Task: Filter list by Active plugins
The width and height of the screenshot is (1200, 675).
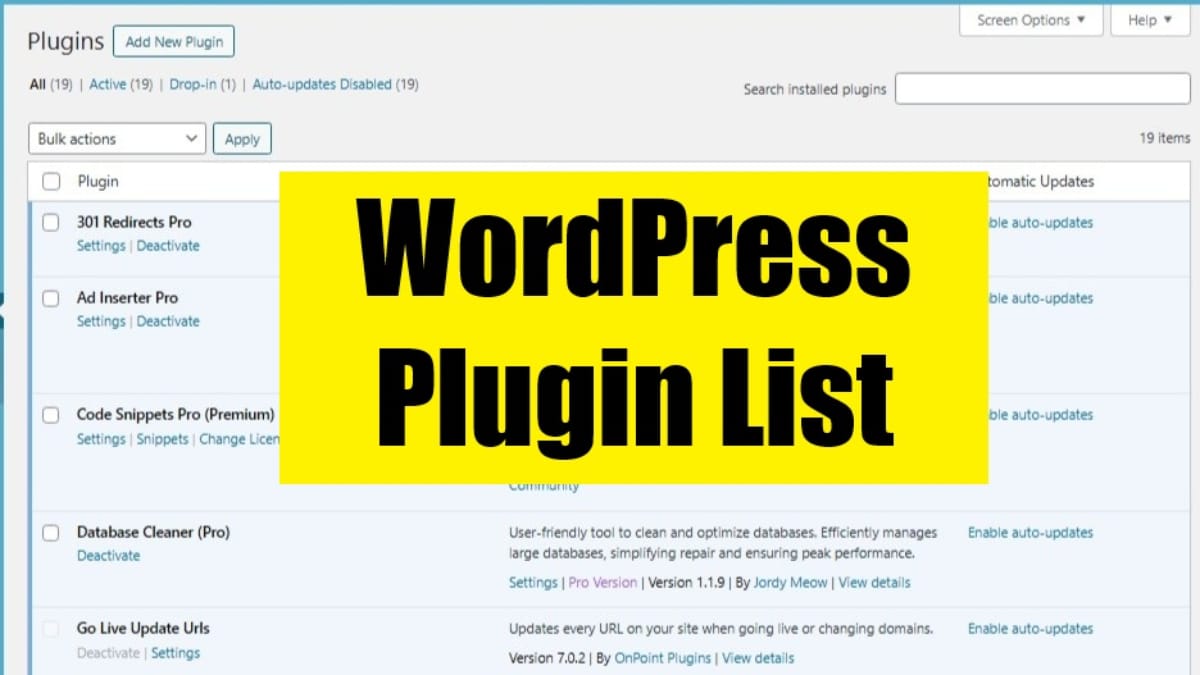Action: click(107, 84)
